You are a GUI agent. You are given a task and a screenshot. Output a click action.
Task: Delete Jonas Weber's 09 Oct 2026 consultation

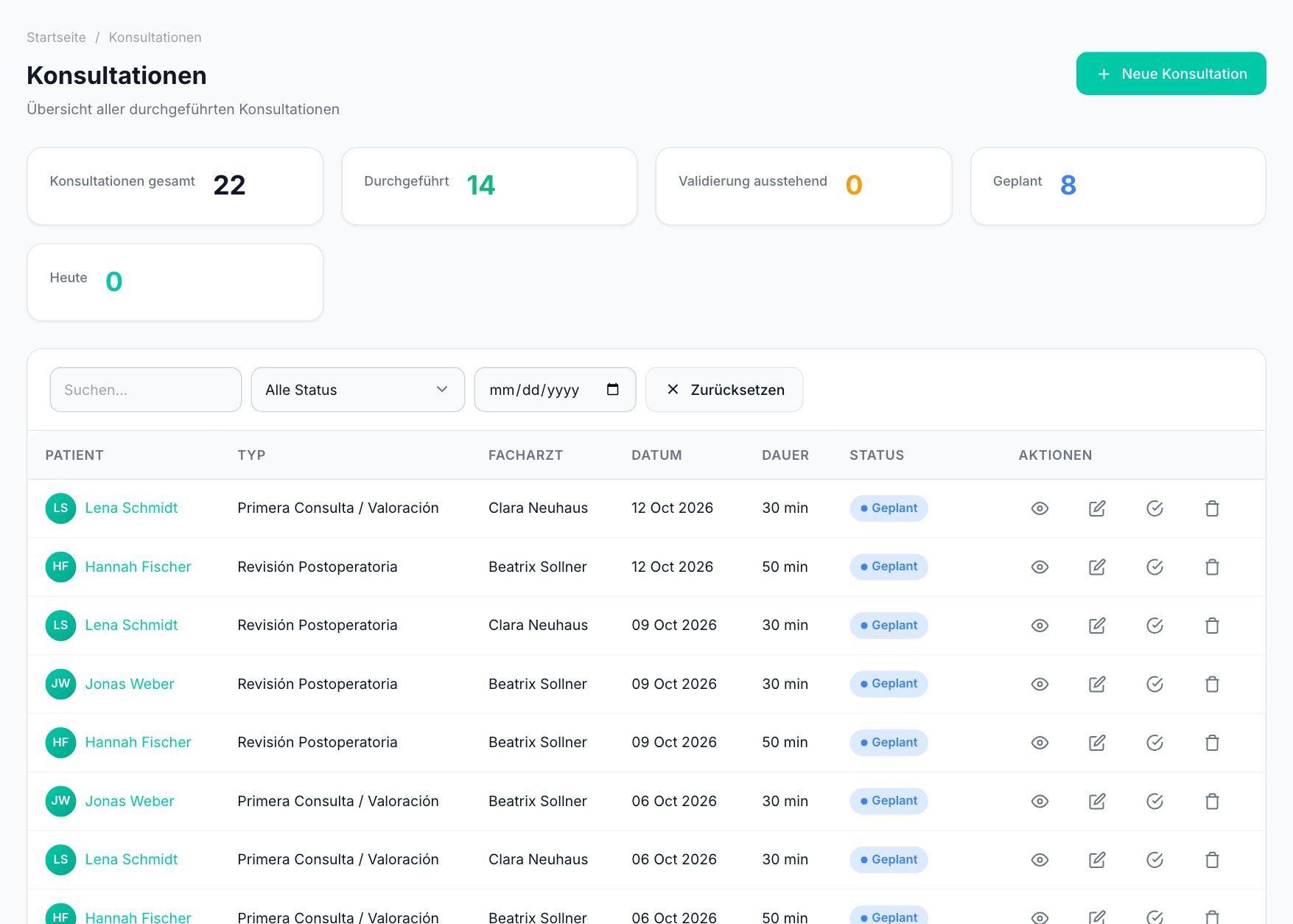pyautogui.click(x=1212, y=684)
